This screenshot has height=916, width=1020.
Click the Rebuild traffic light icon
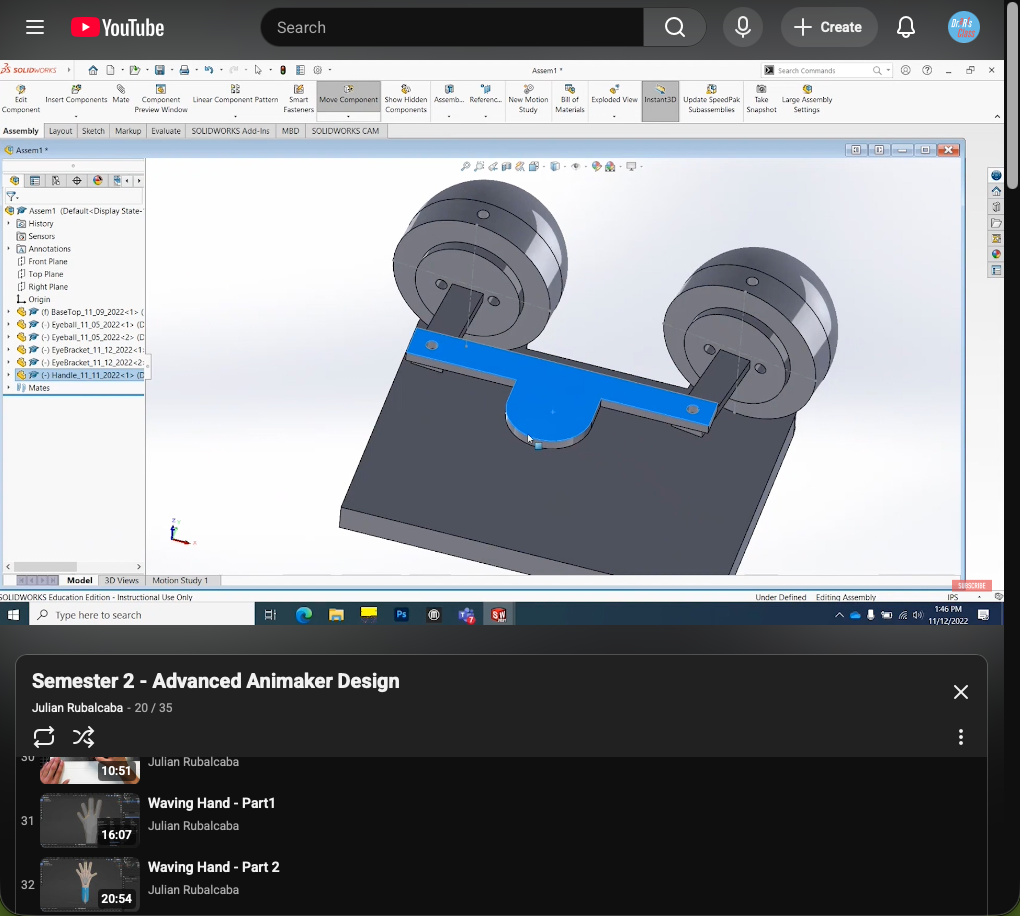283,70
